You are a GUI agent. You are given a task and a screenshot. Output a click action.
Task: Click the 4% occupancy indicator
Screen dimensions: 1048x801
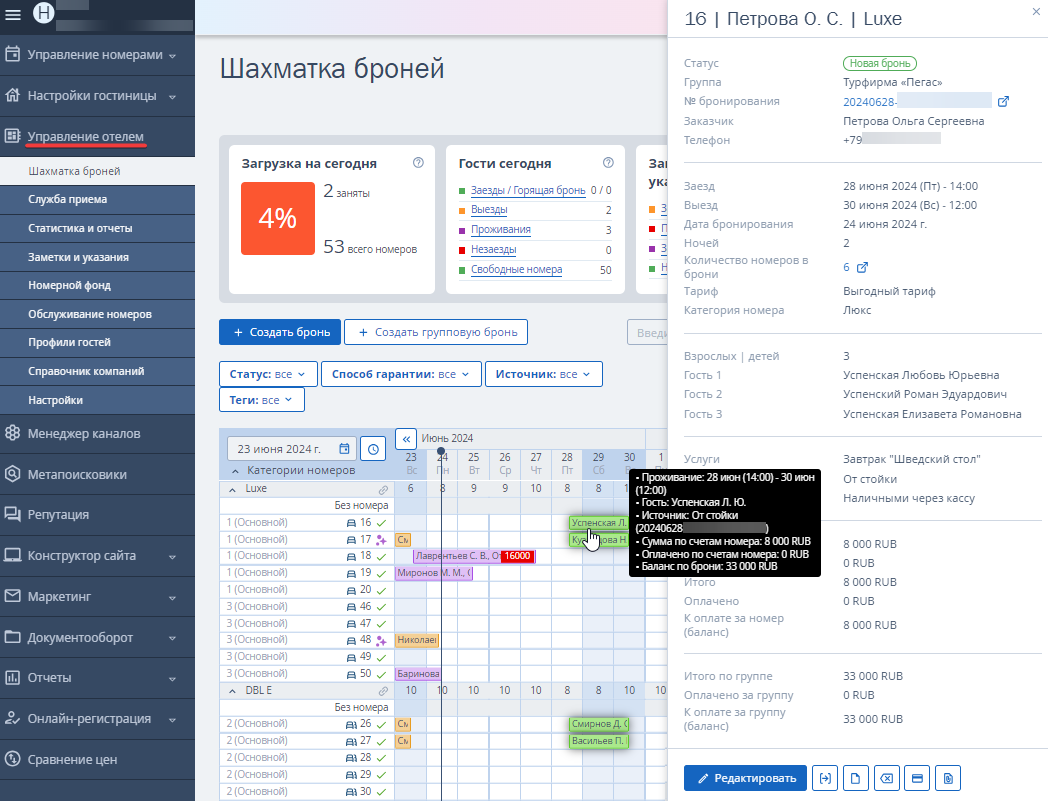[x=277, y=219]
